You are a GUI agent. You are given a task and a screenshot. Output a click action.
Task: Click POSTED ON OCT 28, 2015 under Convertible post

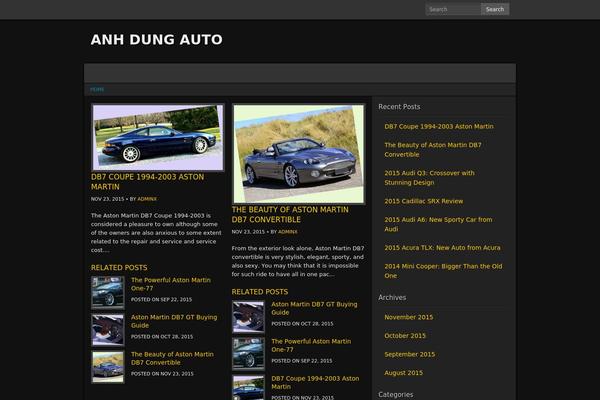pyautogui.click(x=302, y=324)
